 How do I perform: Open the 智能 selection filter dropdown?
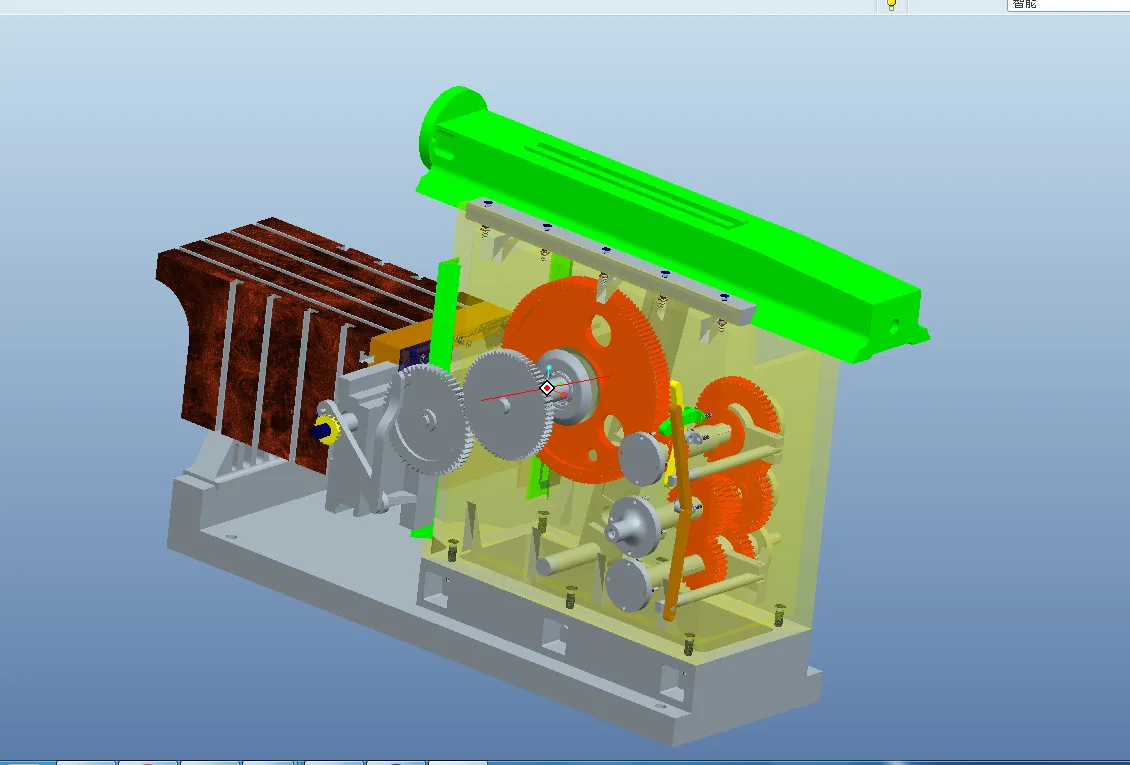[x=1068, y=5]
